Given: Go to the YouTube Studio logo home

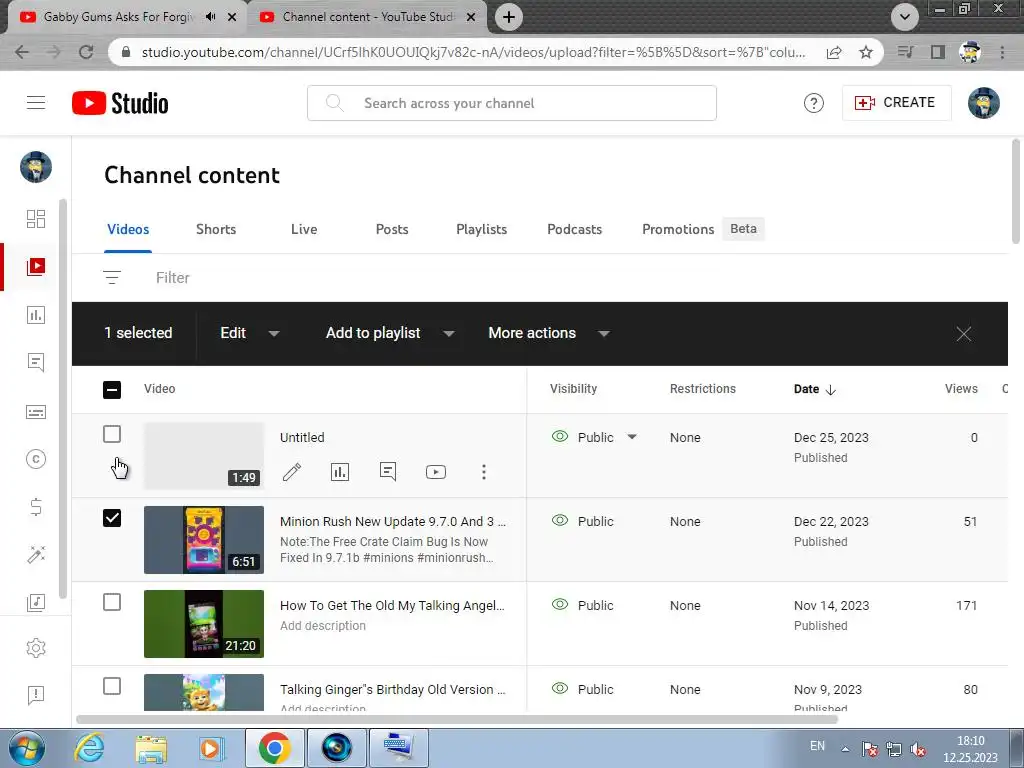Looking at the screenshot, I should [120, 103].
